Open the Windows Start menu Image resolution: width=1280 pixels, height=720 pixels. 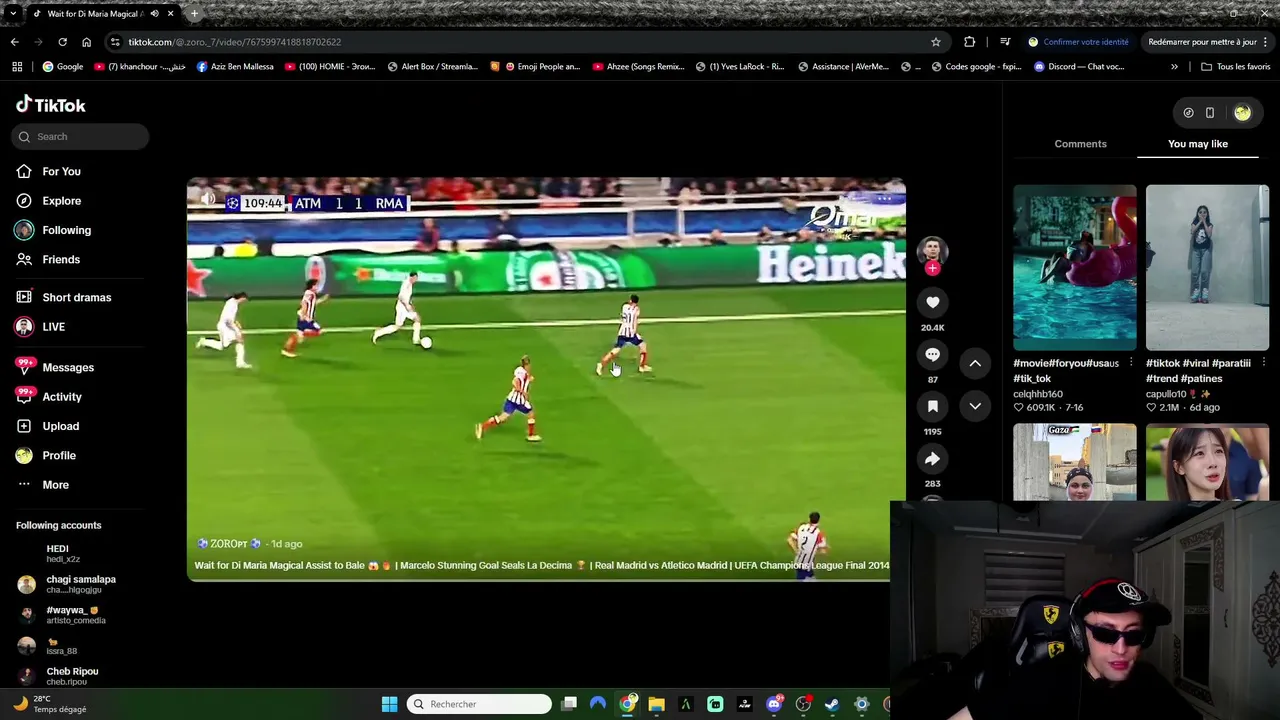point(389,704)
